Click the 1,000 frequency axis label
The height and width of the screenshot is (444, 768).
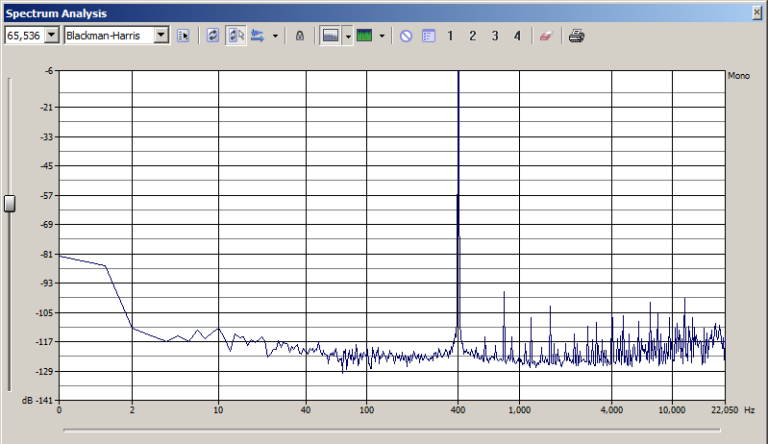[x=519, y=410]
